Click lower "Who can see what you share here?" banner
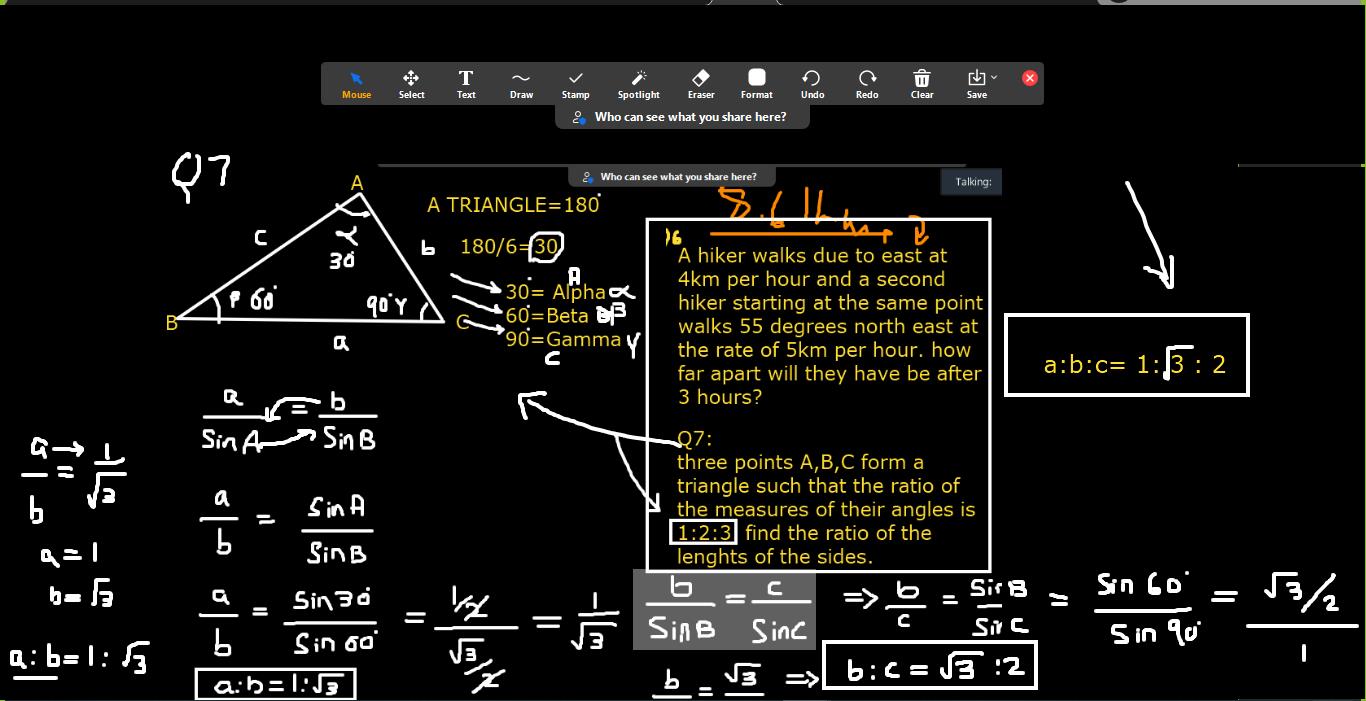 [x=670, y=177]
